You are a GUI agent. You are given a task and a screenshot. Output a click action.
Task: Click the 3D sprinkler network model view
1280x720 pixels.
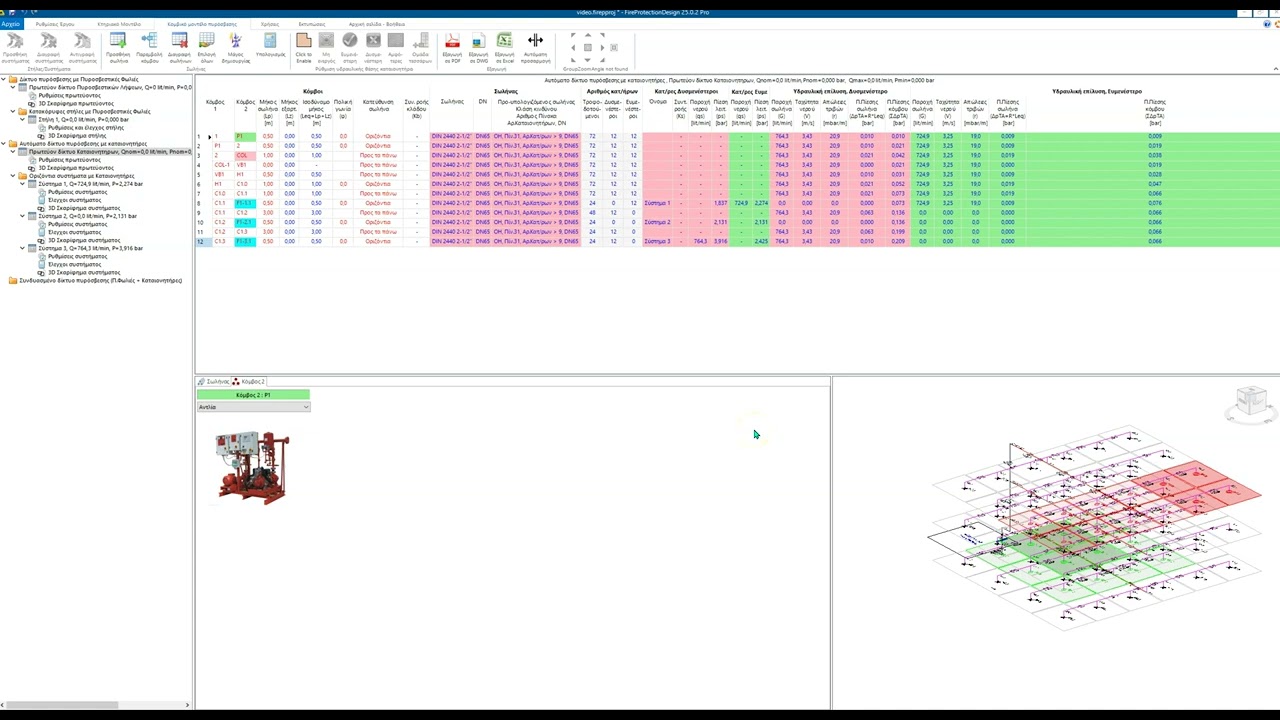[1095, 528]
